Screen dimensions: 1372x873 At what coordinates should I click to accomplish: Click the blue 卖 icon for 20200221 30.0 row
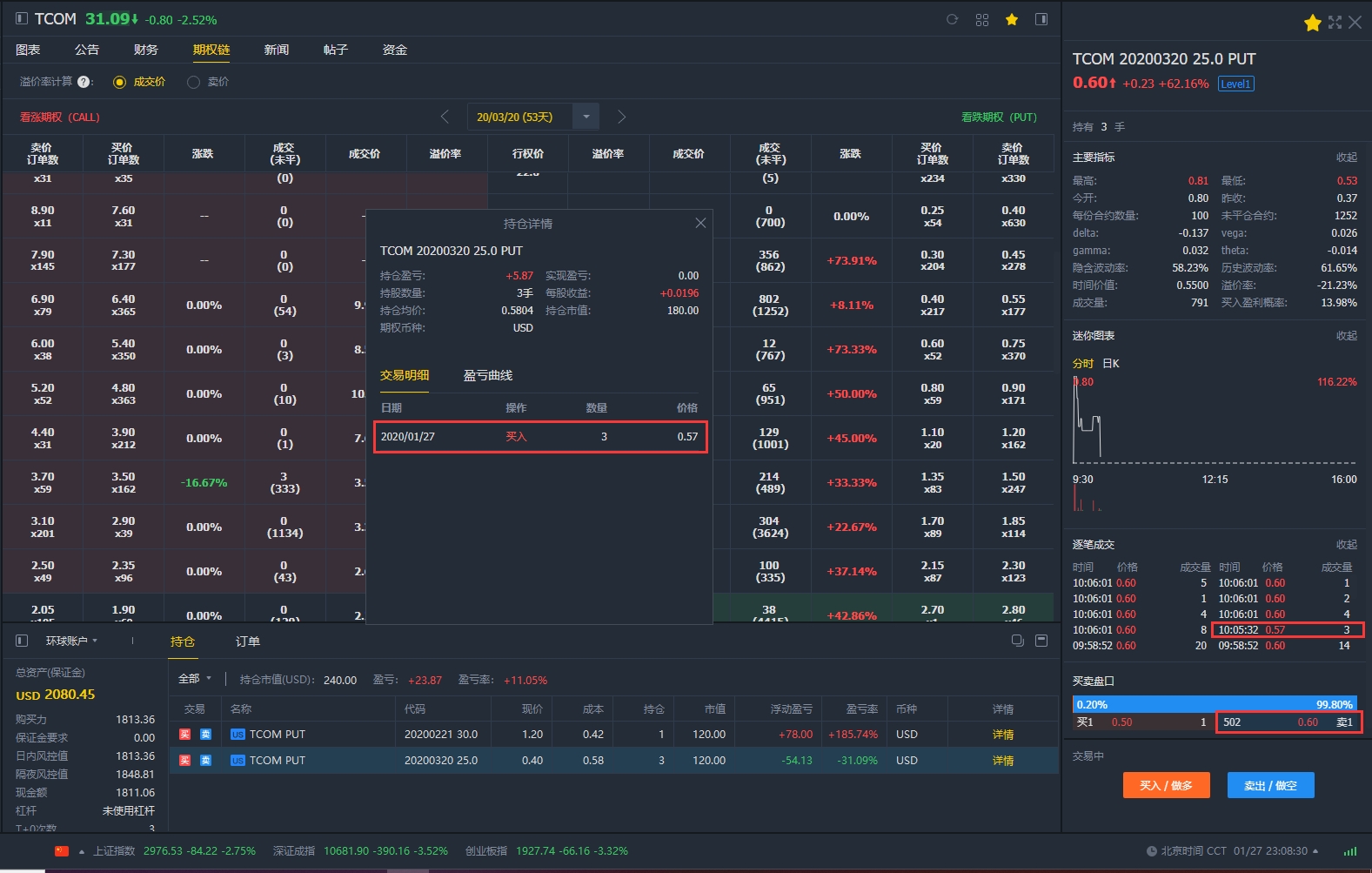click(205, 735)
